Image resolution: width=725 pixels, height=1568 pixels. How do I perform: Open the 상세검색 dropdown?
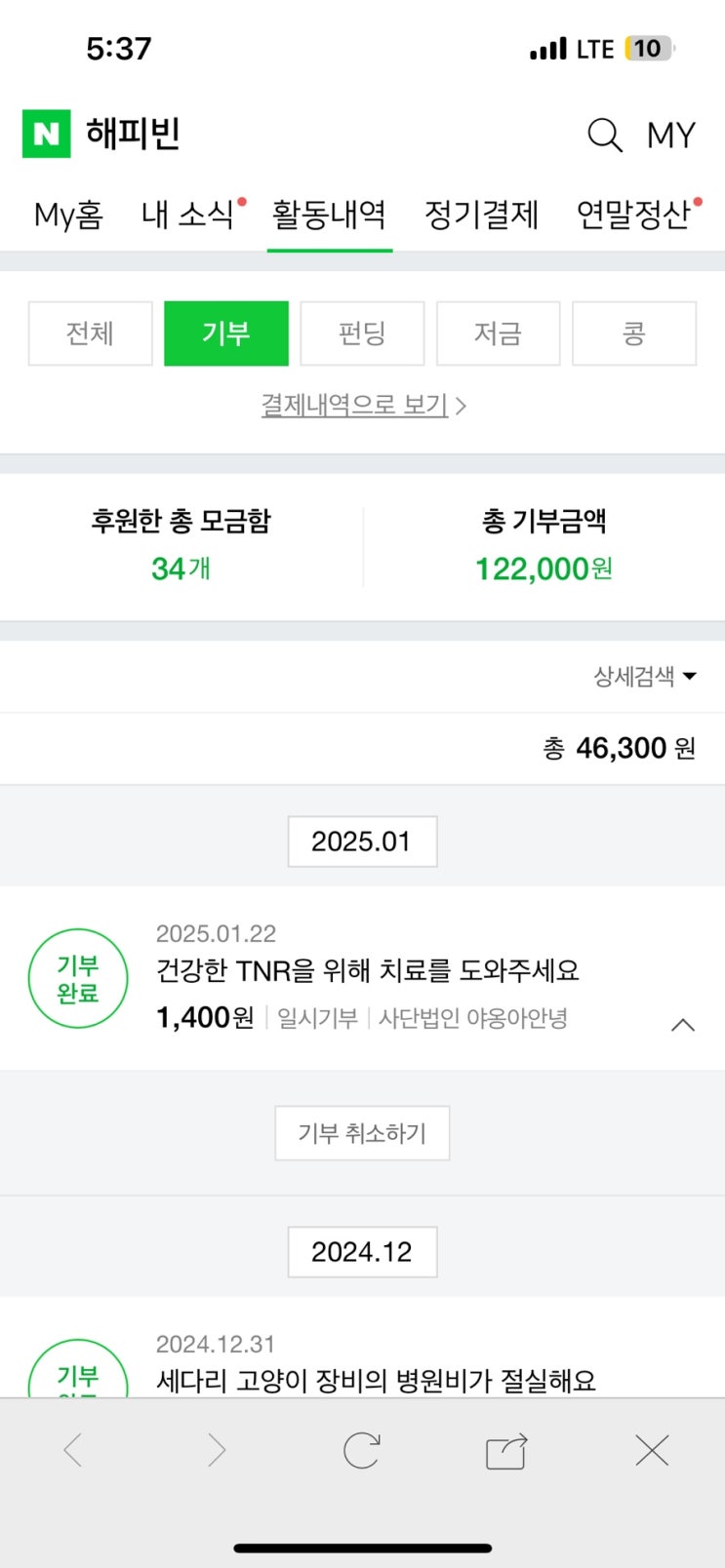(644, 676)
